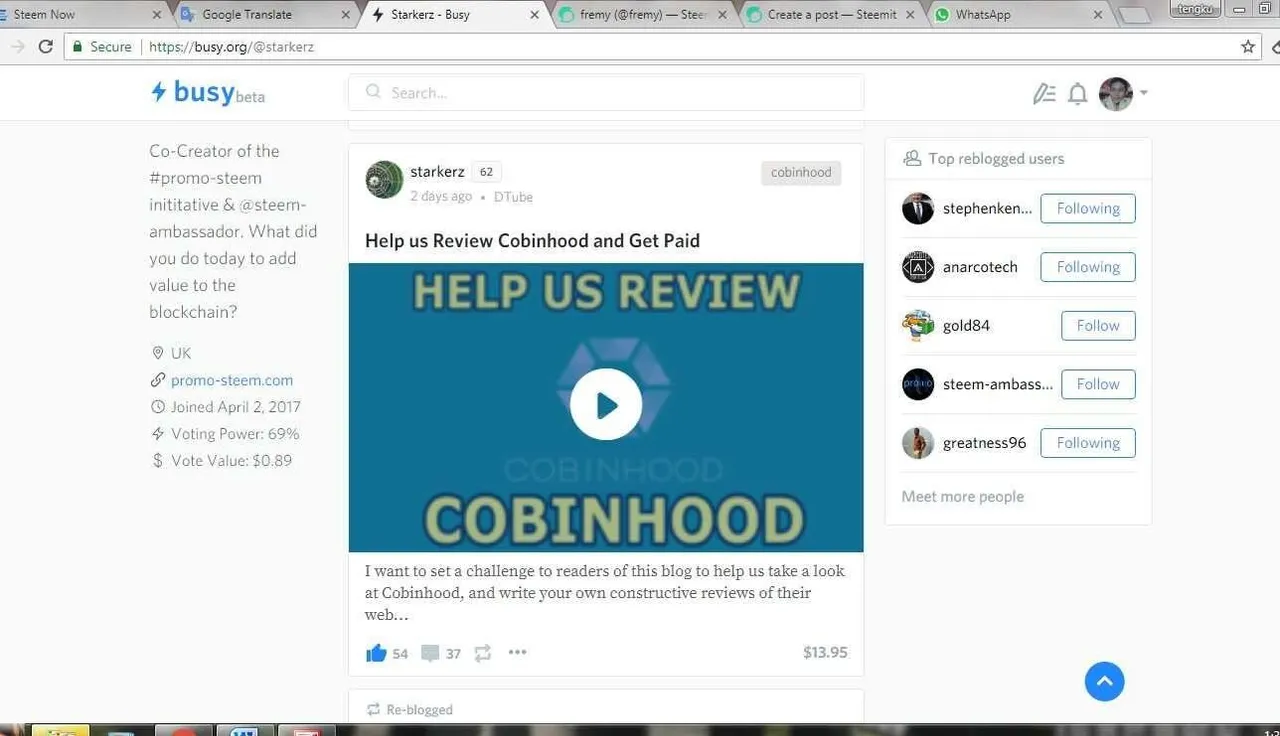Reblog the Cobinhood post

(x=483, y=653)
